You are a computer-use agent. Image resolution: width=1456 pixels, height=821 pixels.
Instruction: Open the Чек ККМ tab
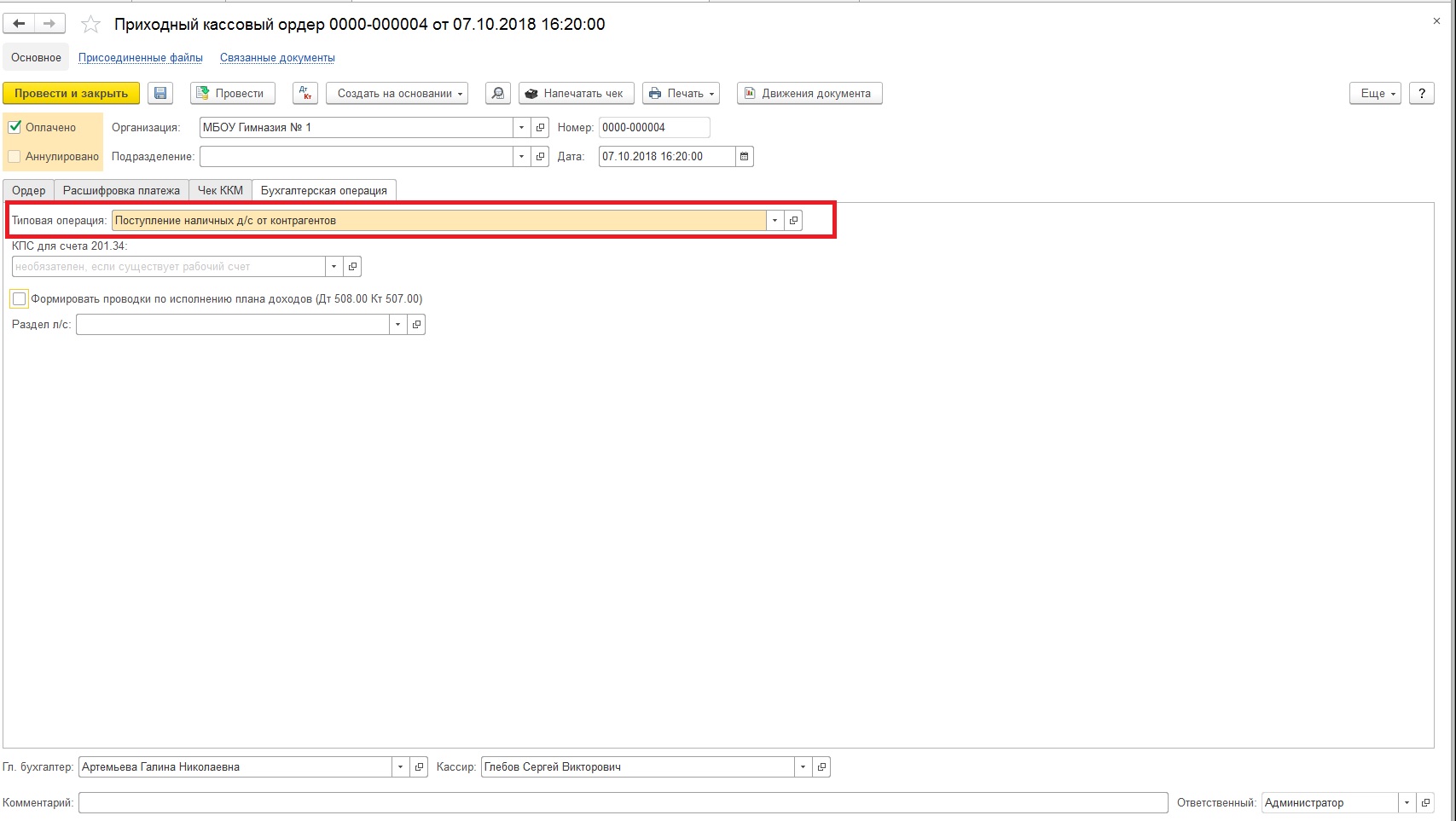point(220,191)
